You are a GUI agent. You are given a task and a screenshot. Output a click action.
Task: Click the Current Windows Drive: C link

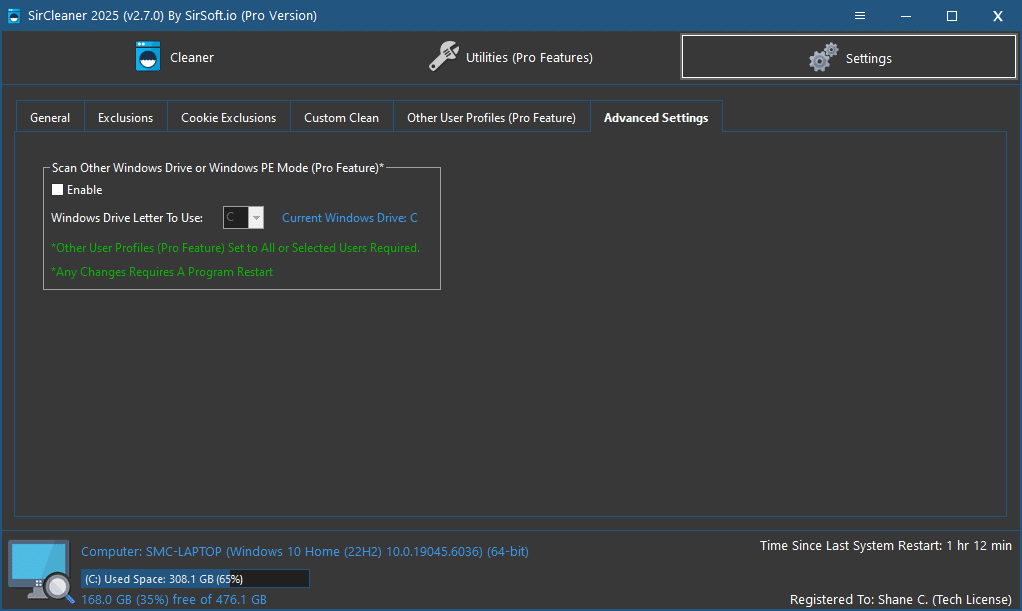point(350,218)
